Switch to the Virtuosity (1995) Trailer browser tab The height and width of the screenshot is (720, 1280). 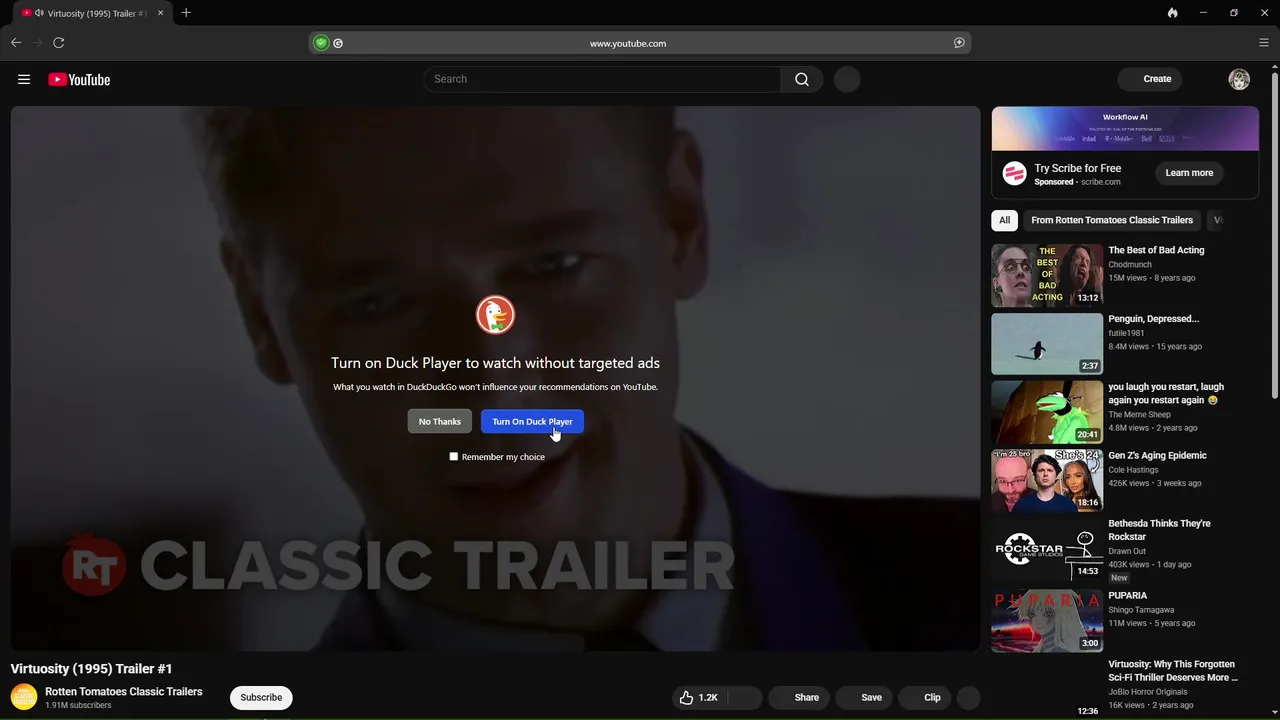(x=93, y=13)
